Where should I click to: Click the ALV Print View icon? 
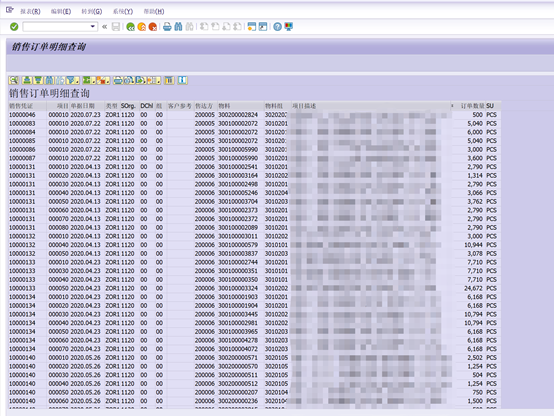[118, 81]
